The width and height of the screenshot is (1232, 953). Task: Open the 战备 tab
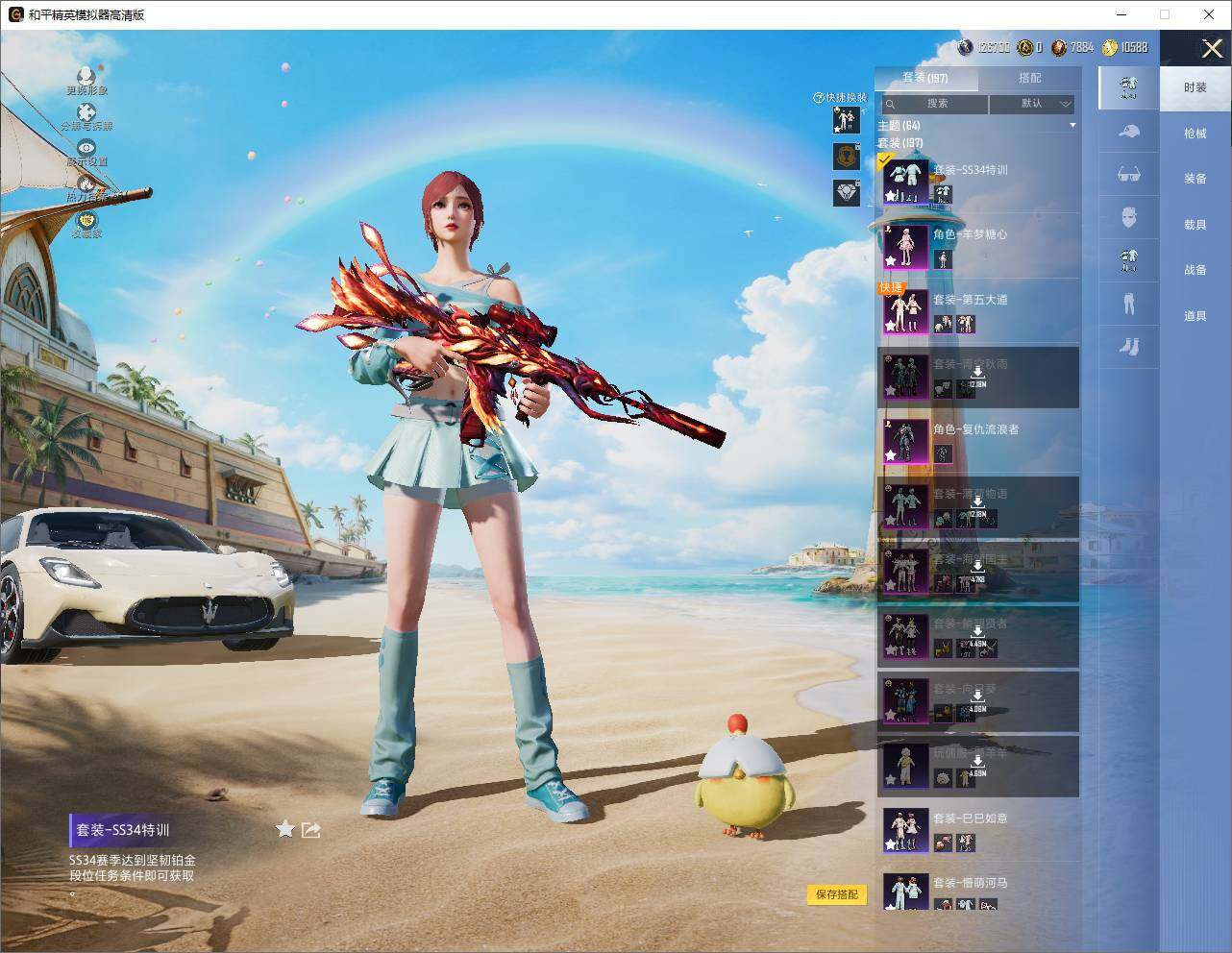[x=1195, y=270]
